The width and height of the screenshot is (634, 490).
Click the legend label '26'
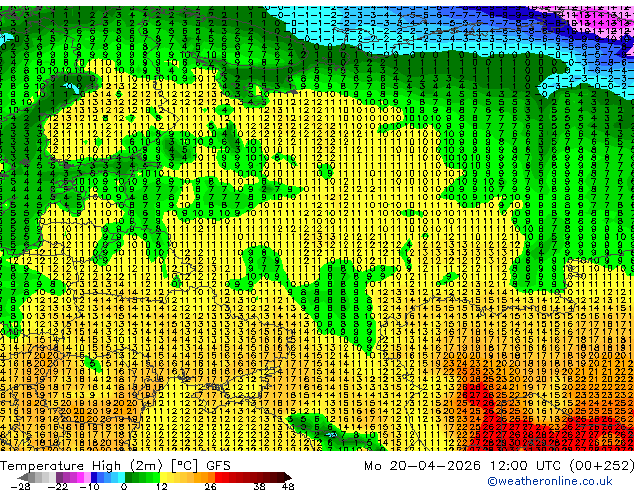pyautogui.click(x=210, y=486)
